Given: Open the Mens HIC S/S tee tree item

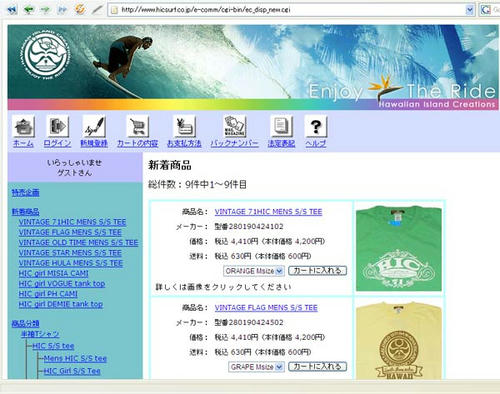Looking at the screenshot, I should 75,359.
